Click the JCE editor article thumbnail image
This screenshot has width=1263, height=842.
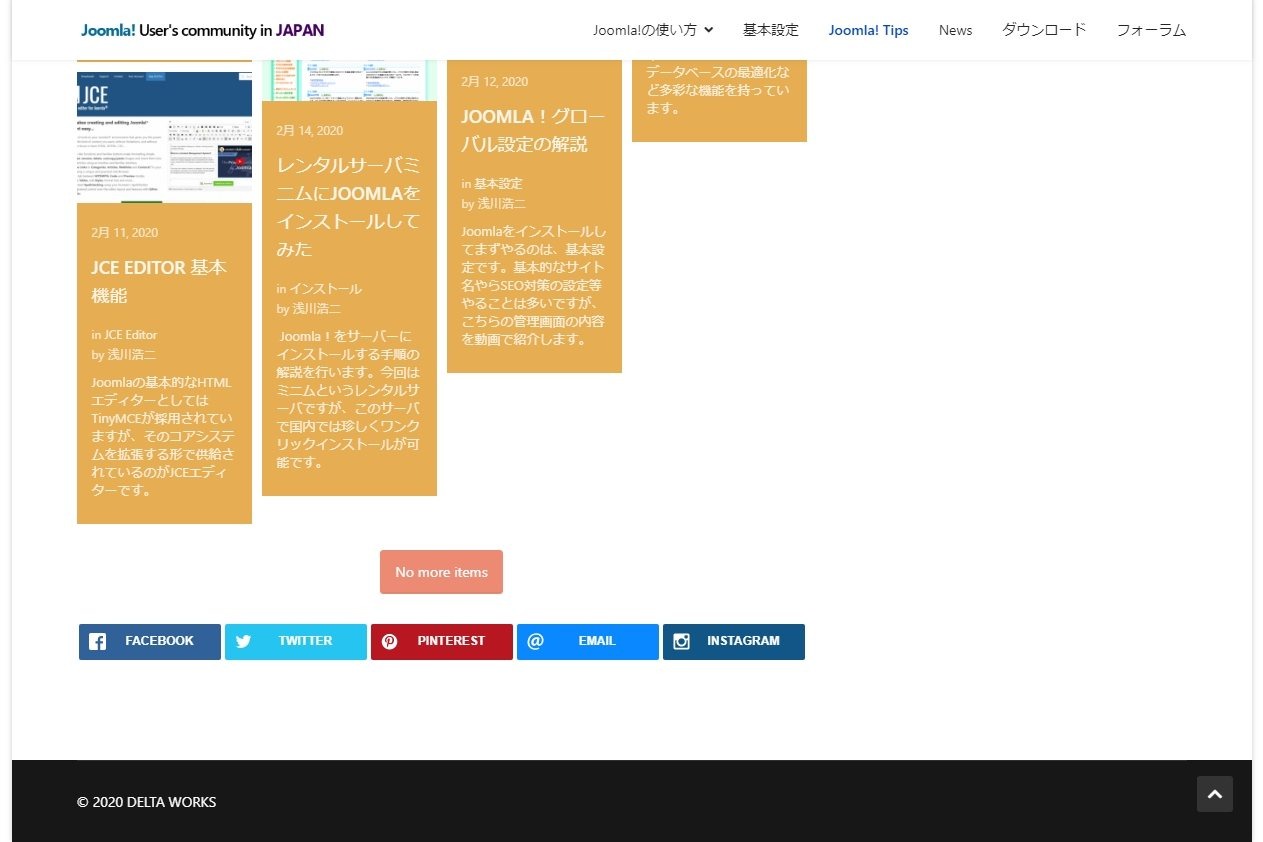(x=164, y=136)
